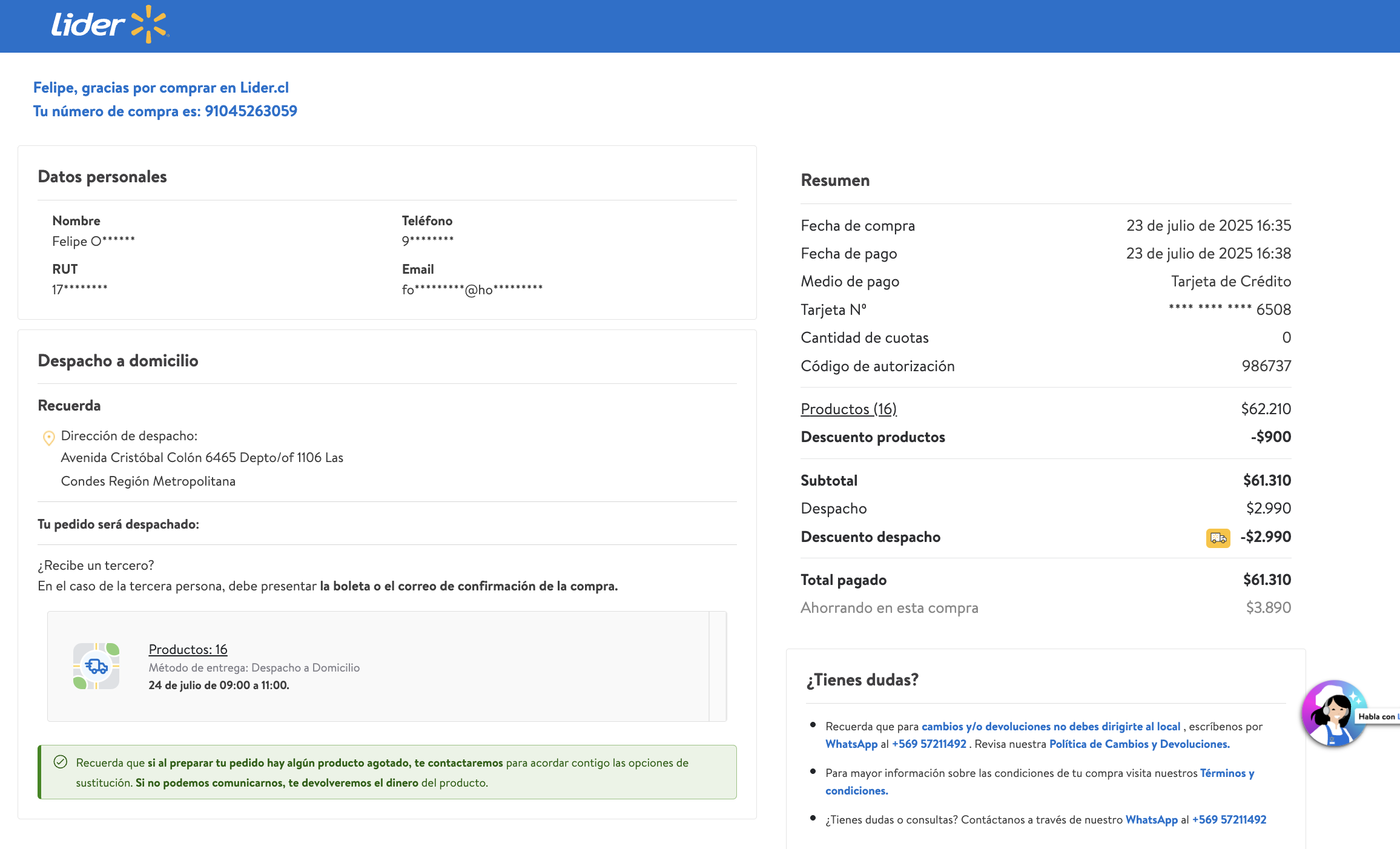Screen dimensions: 1400x849
Task: Expand the Productos (16) summary link
Action: click(848, 409)
